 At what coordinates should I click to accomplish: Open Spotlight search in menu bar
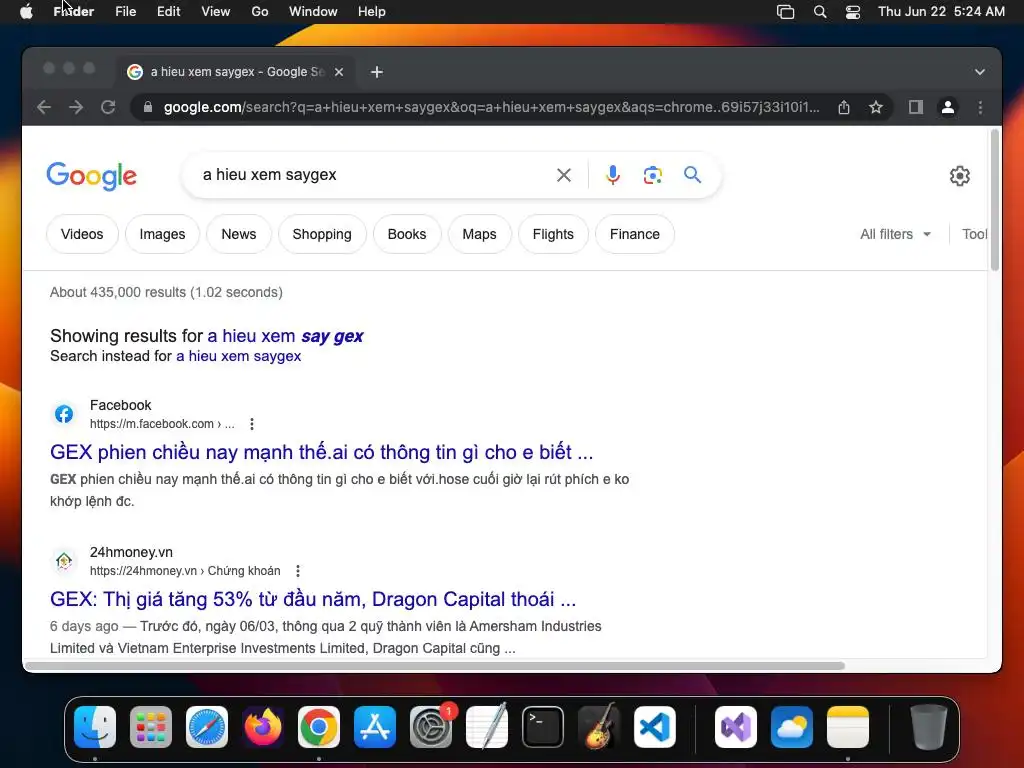820,12
